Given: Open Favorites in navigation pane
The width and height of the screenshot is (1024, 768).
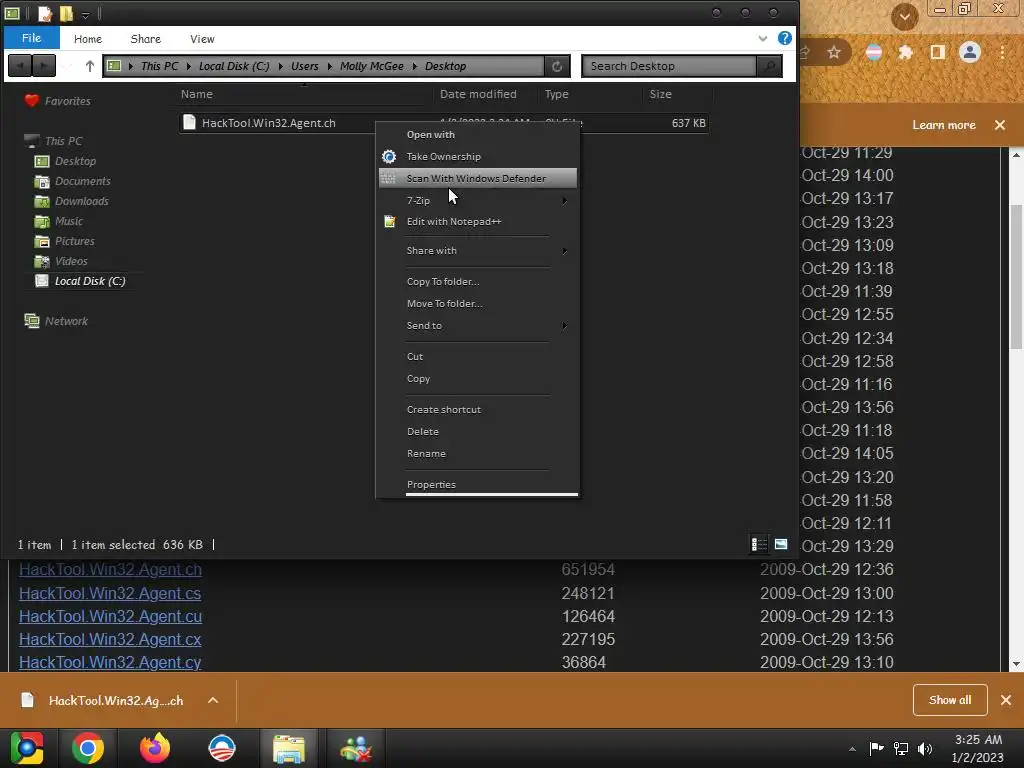Looking at the screenshot, I should pos(67,101).
